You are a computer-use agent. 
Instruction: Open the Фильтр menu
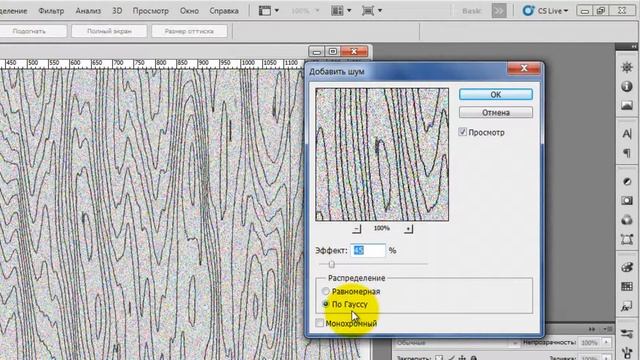point(51,11)
